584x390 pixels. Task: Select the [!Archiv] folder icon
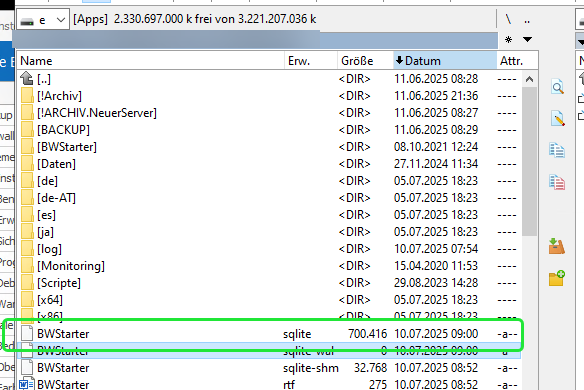pyautogui.click(x=27, y=96)
